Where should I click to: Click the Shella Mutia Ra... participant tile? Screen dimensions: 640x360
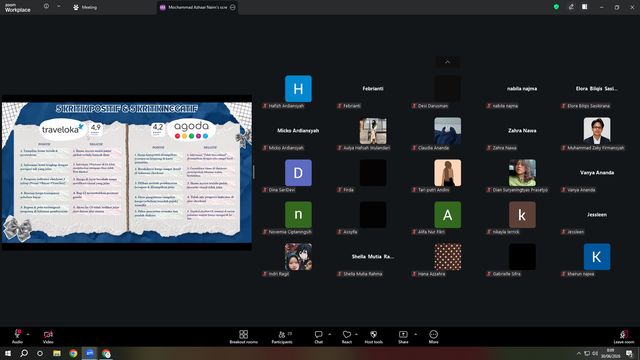coord(373,257)
